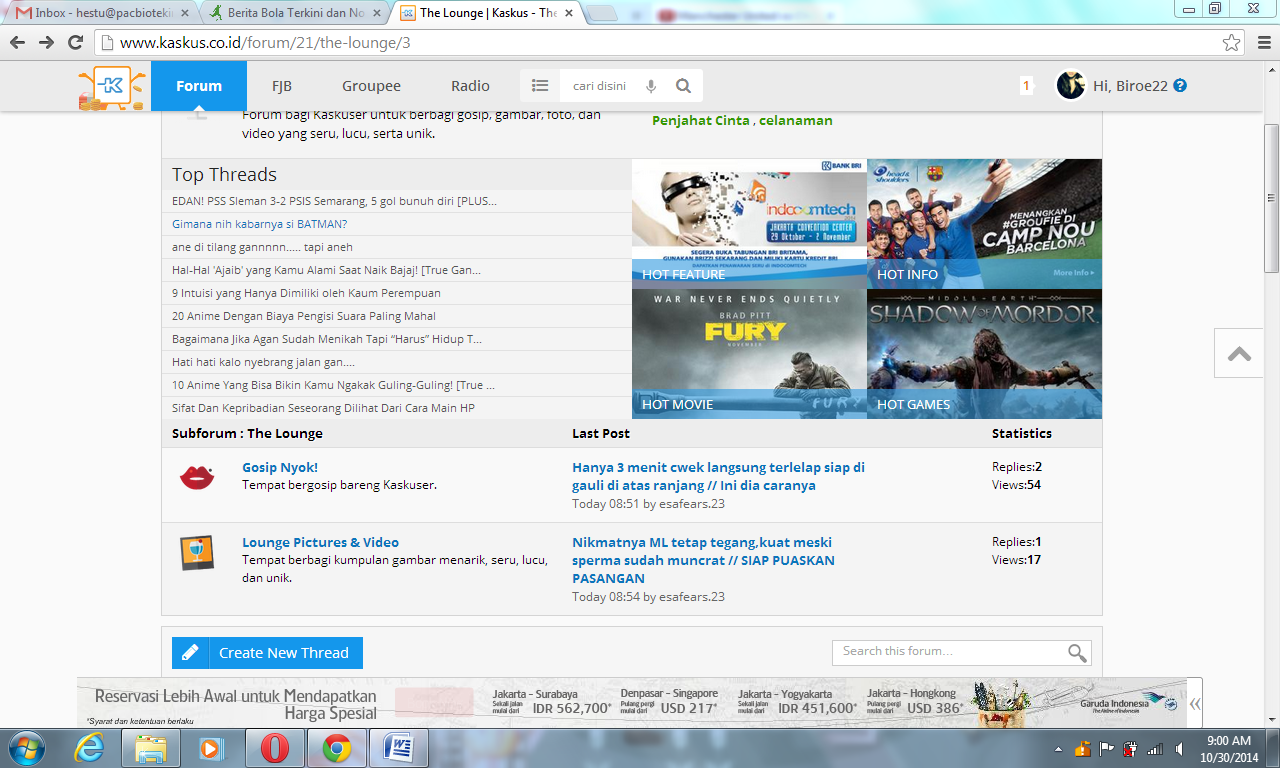Click the Gosip Nyok lips icon

coord(197,477)
